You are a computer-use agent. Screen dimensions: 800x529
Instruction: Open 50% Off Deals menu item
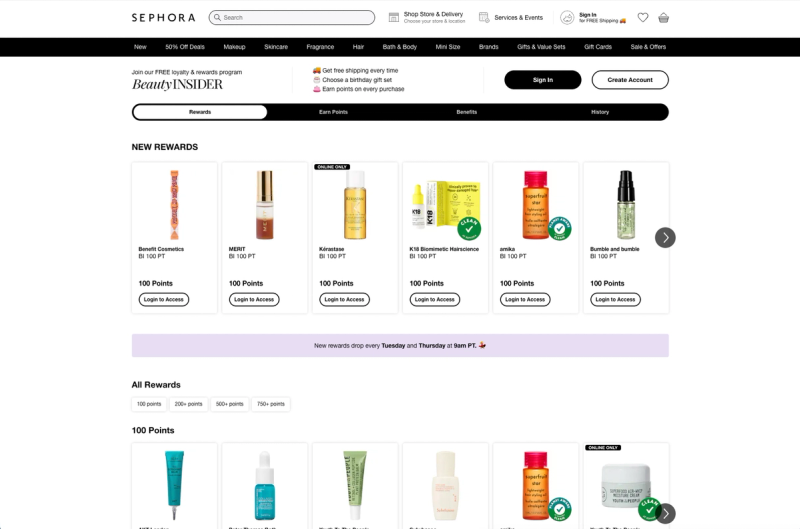[x=185, y=47]
